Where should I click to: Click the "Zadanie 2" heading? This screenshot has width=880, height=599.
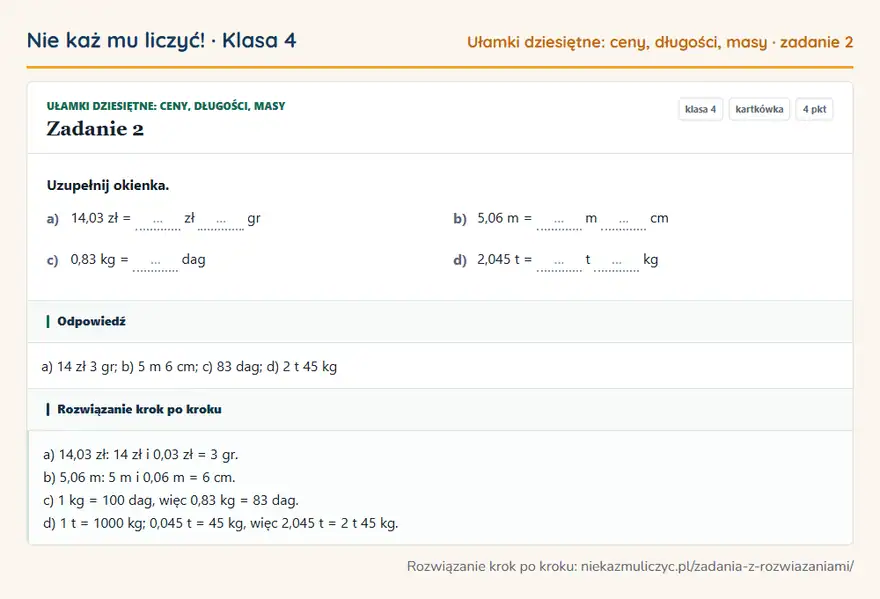95,129
